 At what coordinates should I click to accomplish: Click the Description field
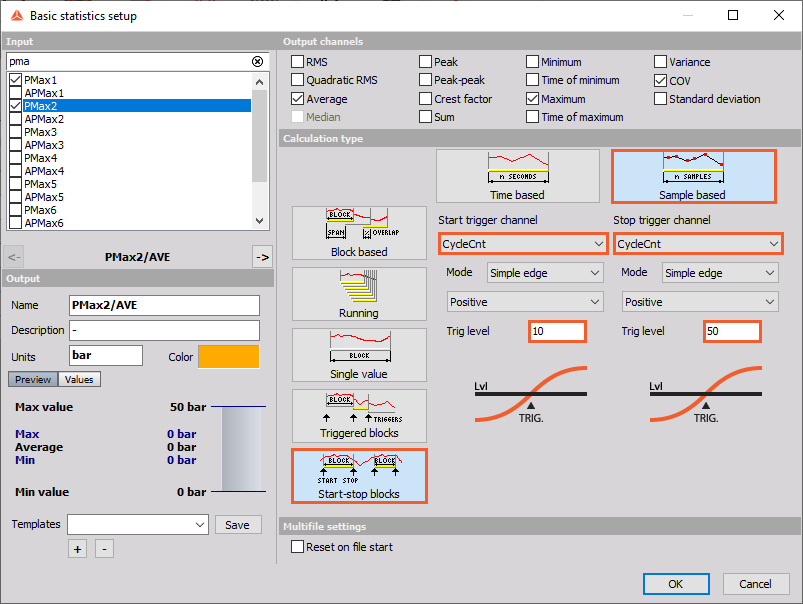click(x=164, y=330)
